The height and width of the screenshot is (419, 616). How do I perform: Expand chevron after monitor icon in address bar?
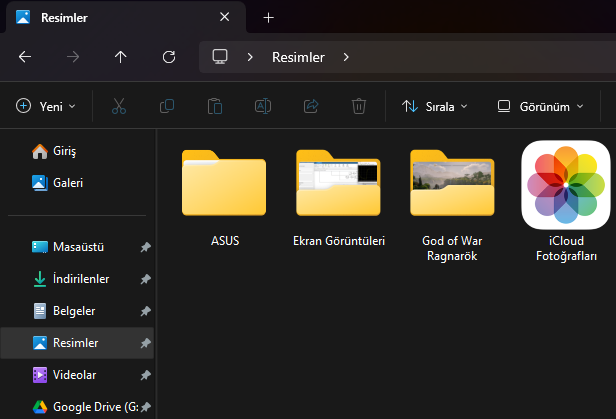250,57
